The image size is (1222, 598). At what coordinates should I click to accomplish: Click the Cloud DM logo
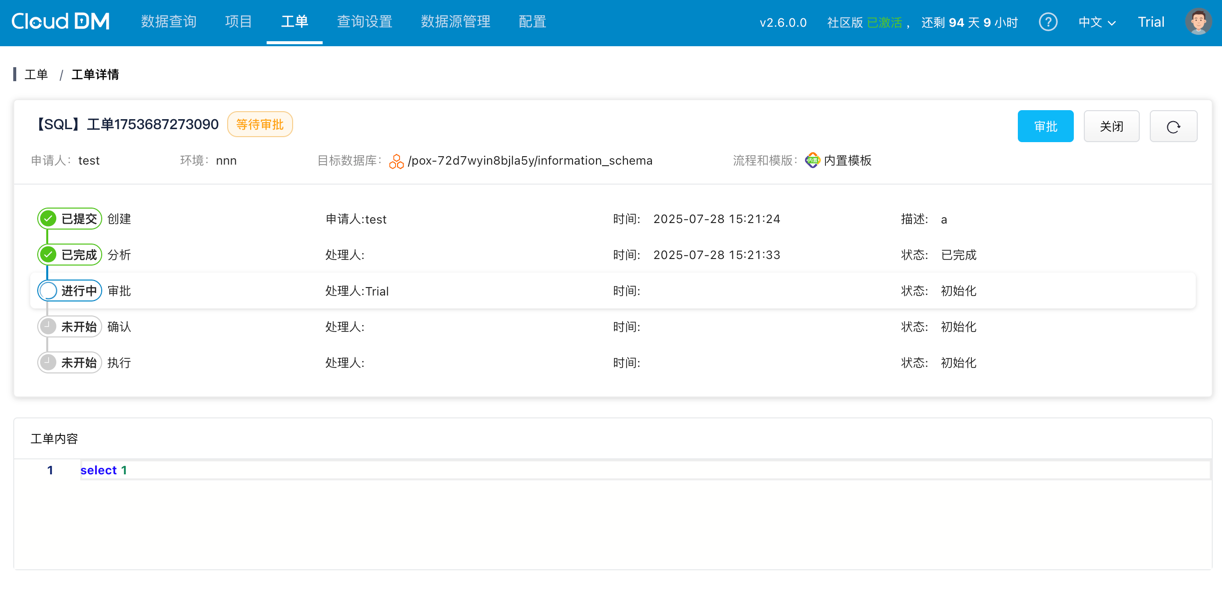point(61,22)
